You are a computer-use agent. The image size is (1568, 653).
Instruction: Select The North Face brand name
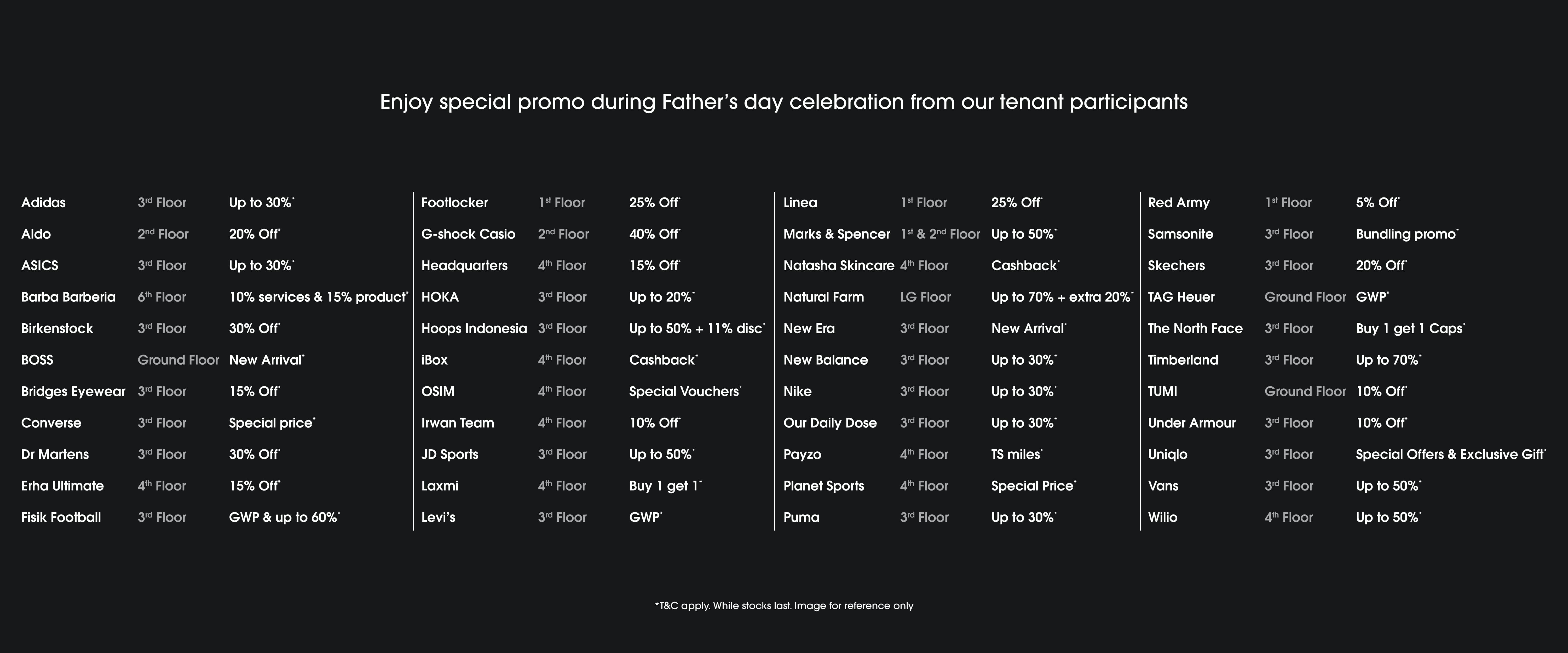1195,329
